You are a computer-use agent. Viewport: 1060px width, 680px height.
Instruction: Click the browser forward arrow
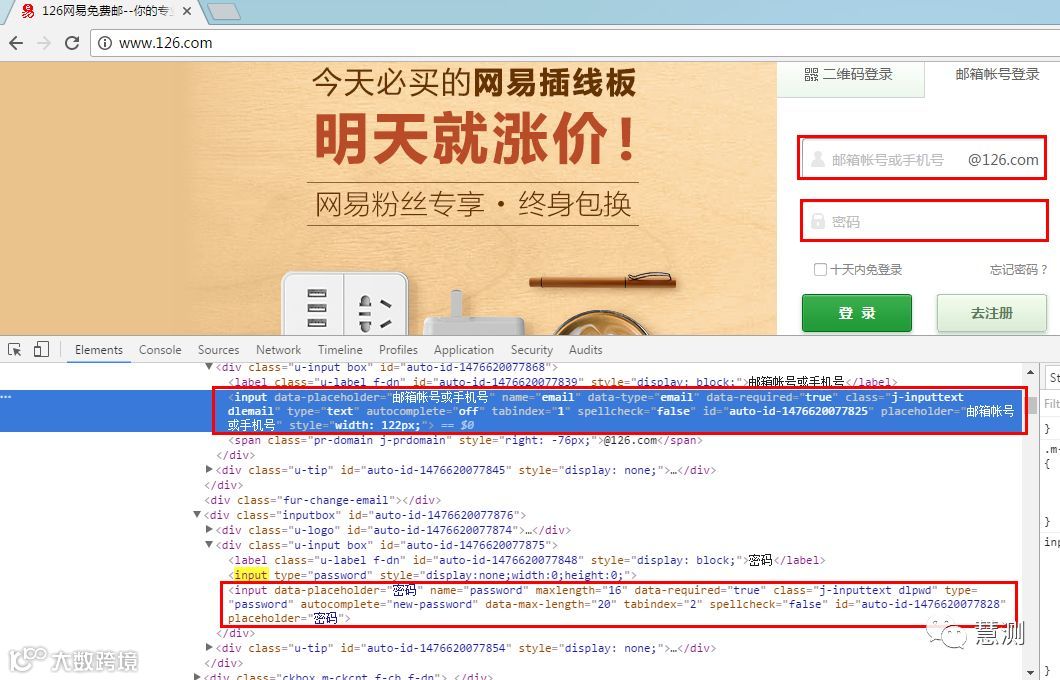[44, 43]
